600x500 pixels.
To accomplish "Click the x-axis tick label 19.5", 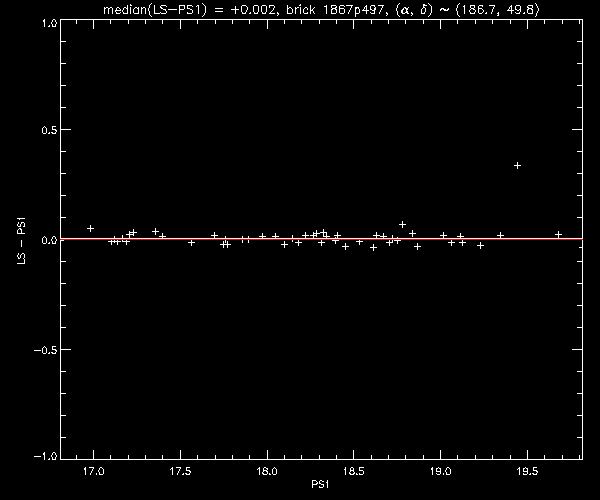I will [x=527, y=471].
